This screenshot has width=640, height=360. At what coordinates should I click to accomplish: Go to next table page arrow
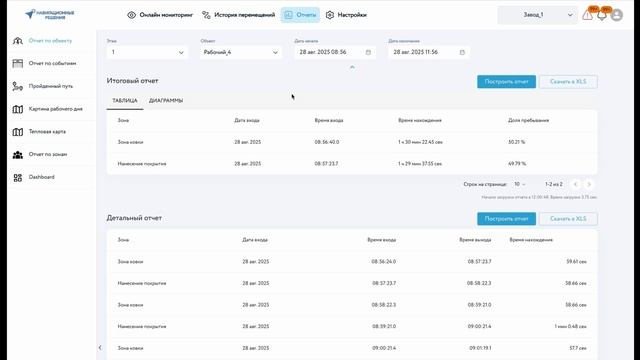pos(589,184)
